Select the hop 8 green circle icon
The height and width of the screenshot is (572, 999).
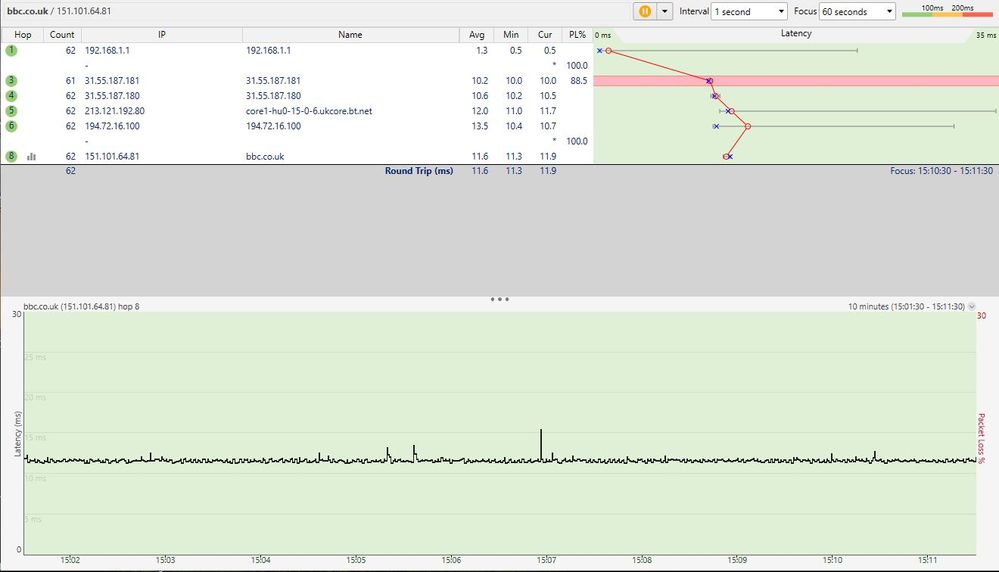coord(11,156)
